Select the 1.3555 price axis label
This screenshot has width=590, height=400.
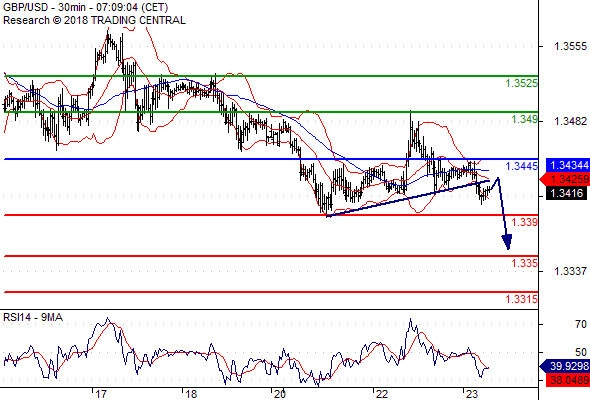click(x=570, y=46)
